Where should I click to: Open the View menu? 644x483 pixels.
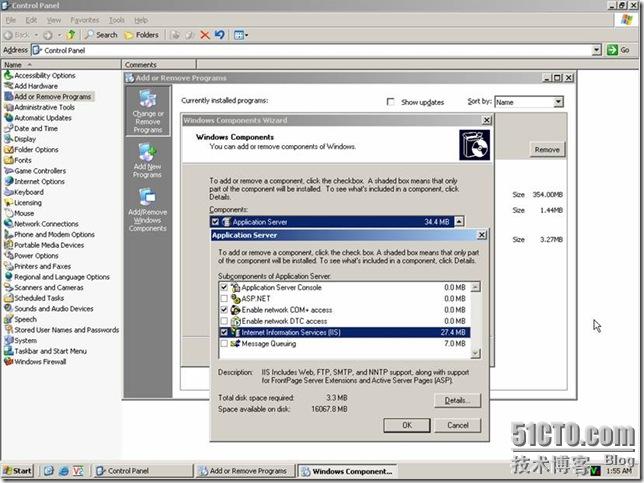[x=54, y=20]
